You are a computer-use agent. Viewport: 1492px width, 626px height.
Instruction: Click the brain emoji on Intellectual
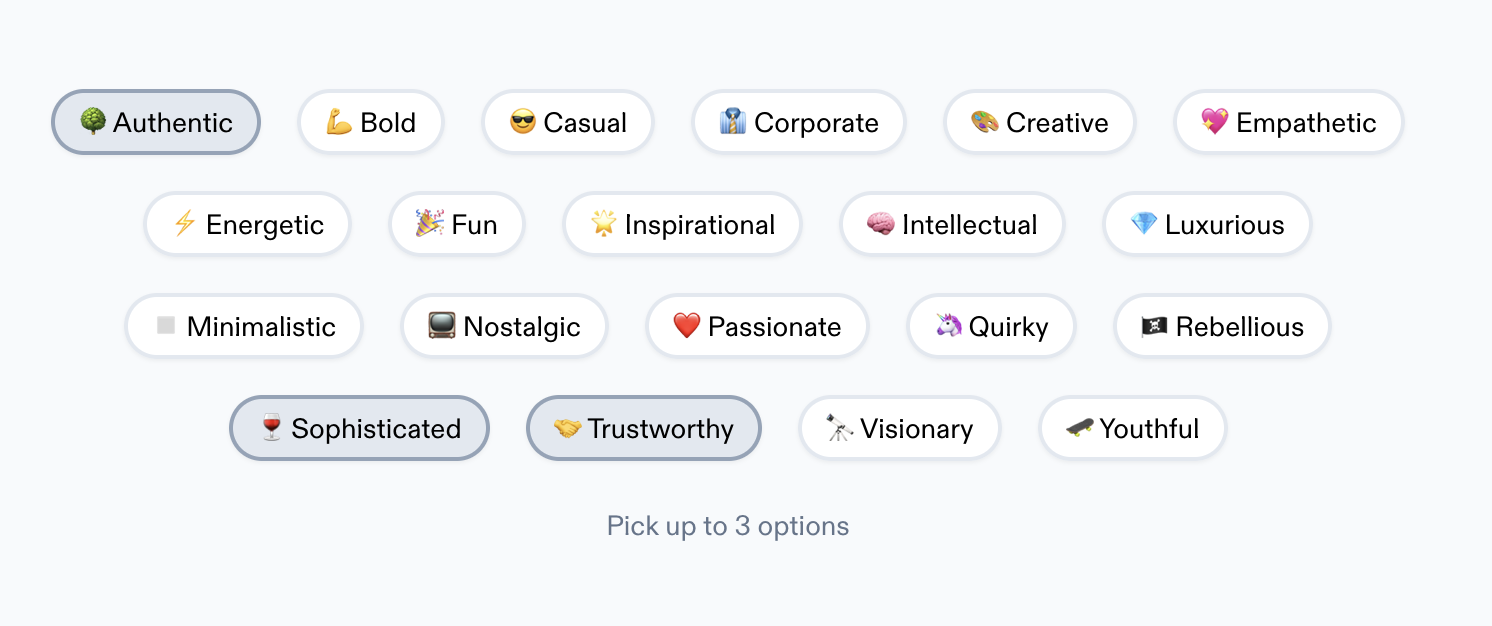click(881, 224)
